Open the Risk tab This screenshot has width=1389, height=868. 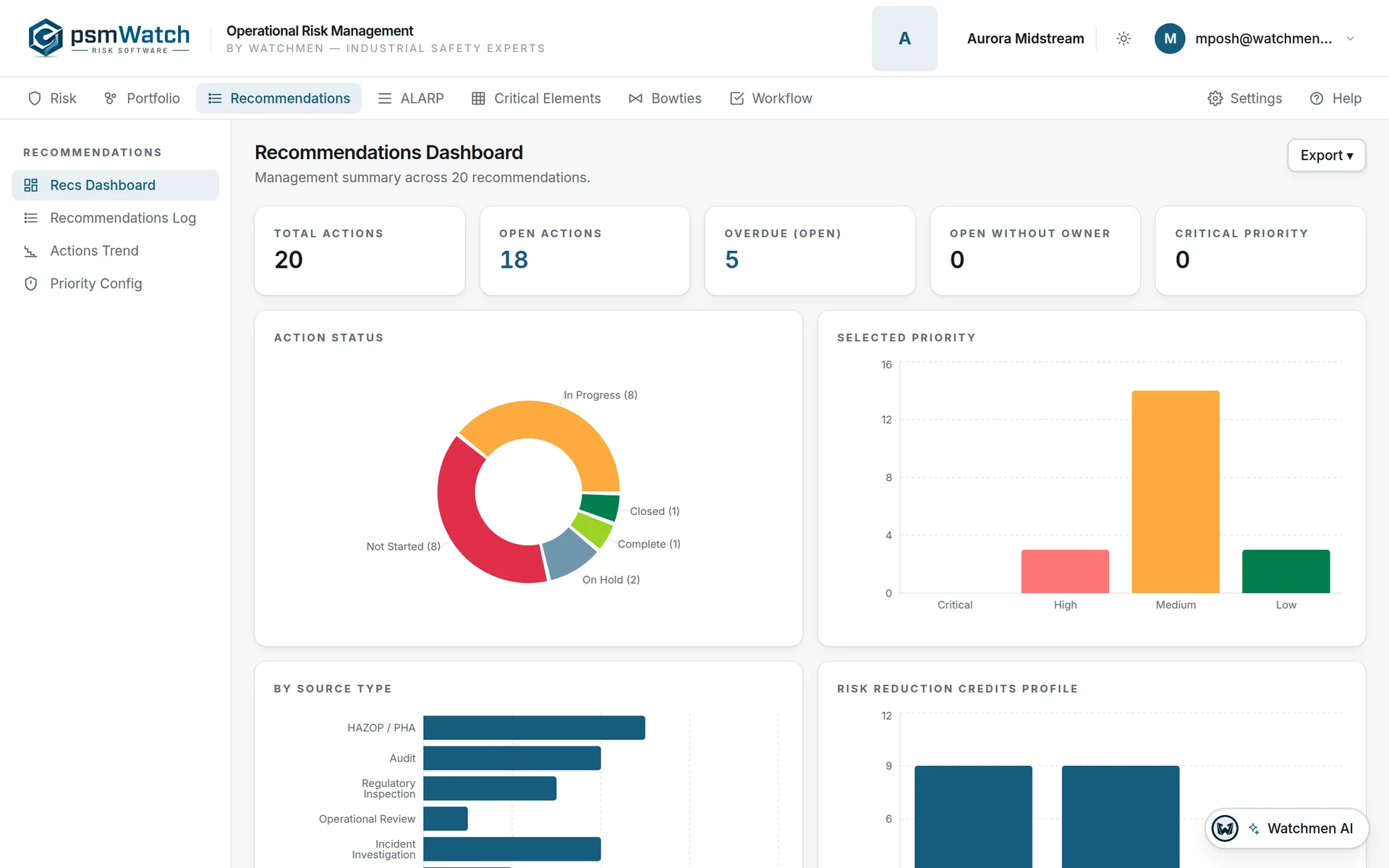52,98
